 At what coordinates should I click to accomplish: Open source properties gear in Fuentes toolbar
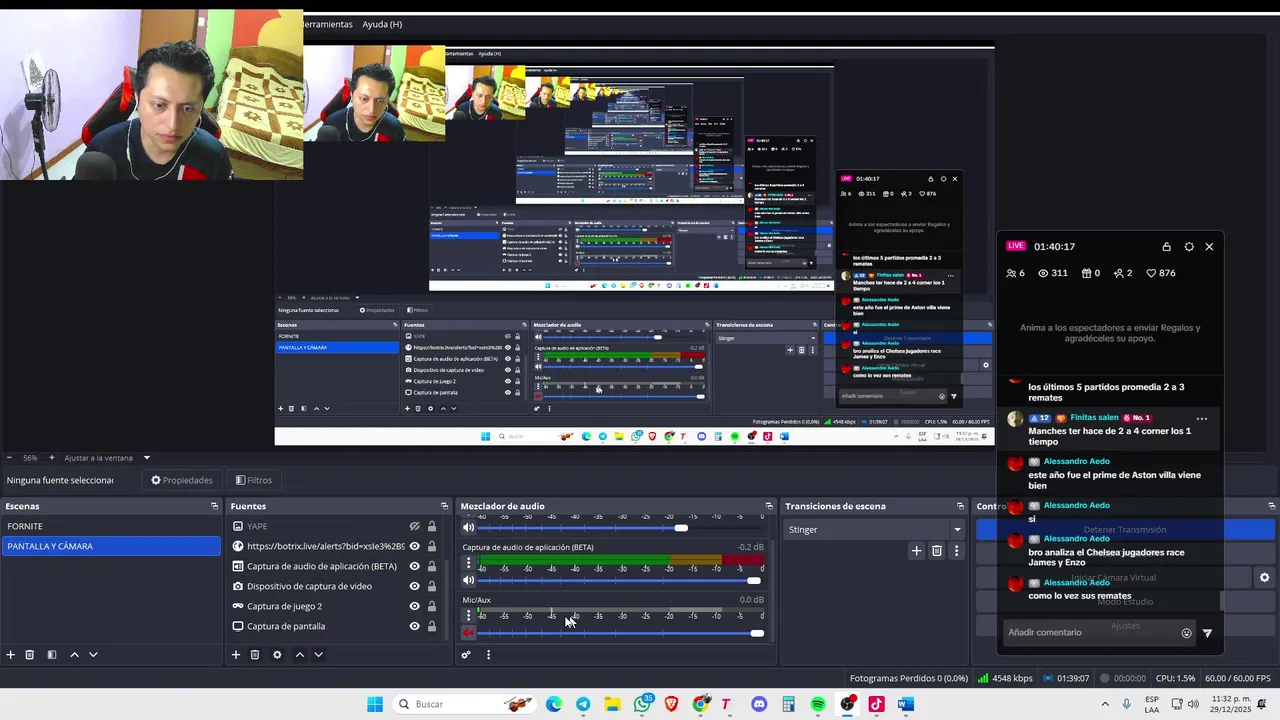point(277,655)
